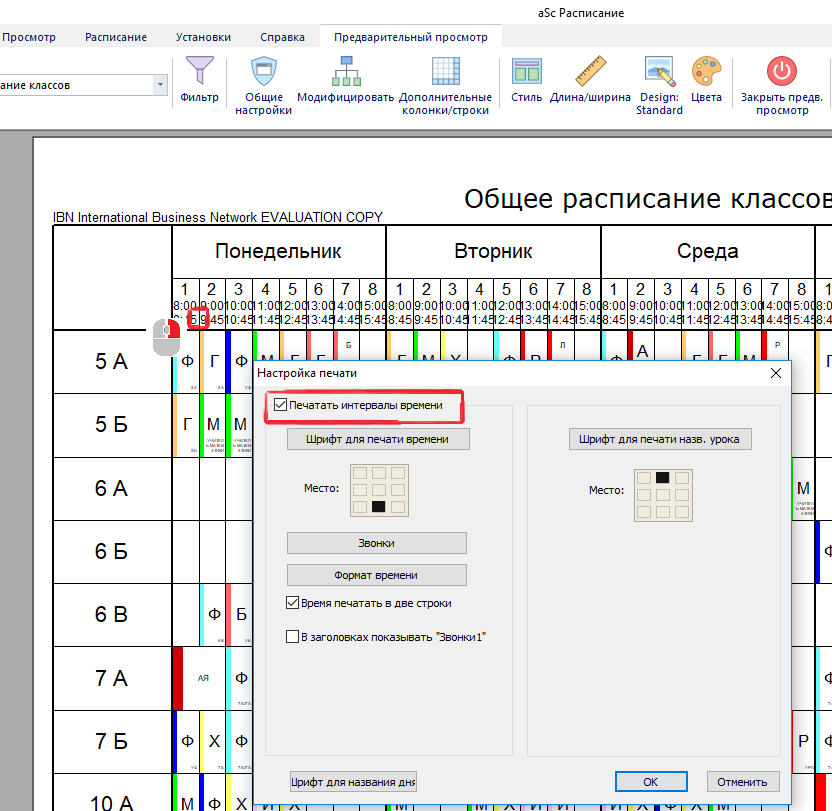This screenshot has height=811, width=832.
Task: Open Дополнительные колонки/строки grid icon
Action: tap(445, 72)
